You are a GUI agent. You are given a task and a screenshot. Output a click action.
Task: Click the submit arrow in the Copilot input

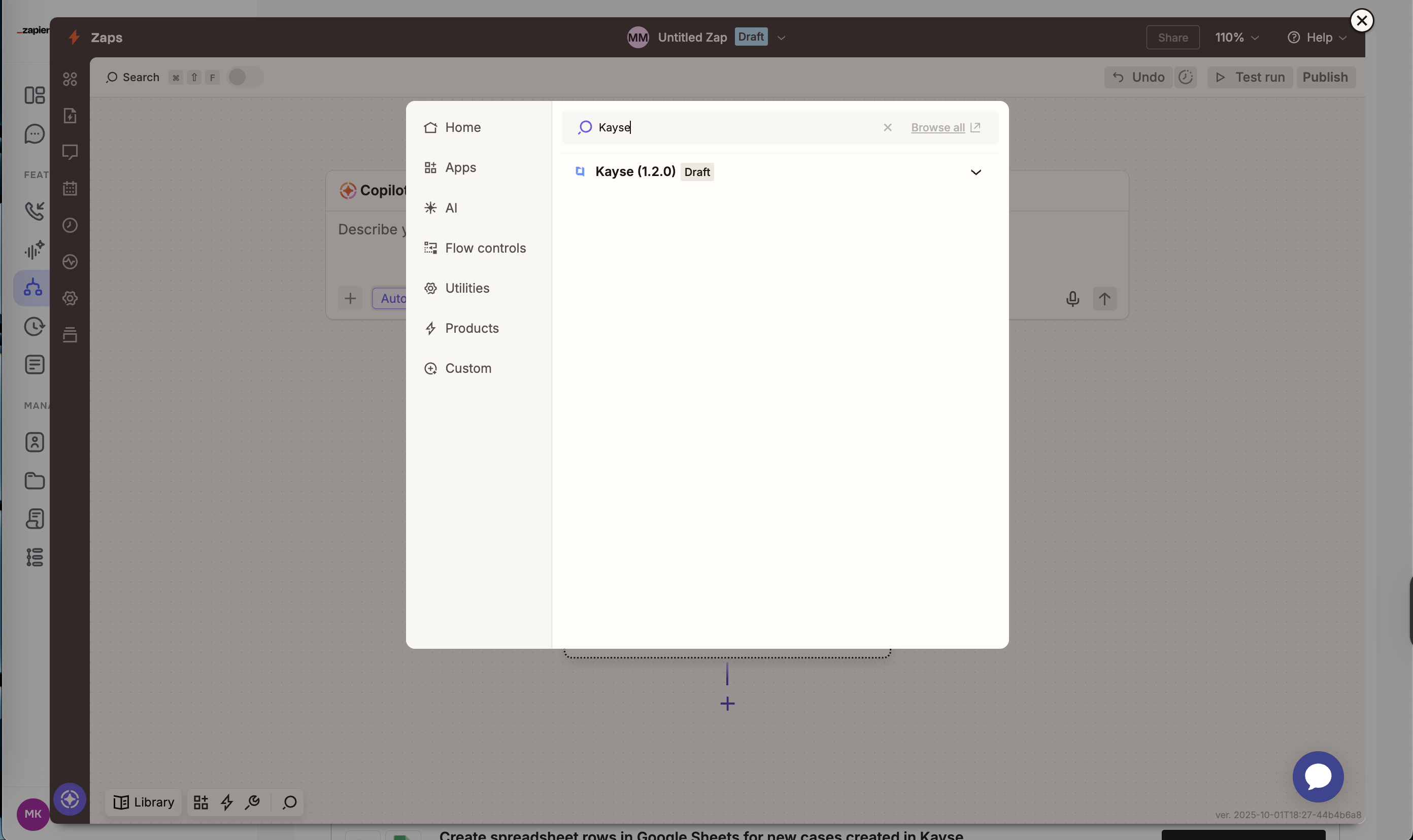1105,298
